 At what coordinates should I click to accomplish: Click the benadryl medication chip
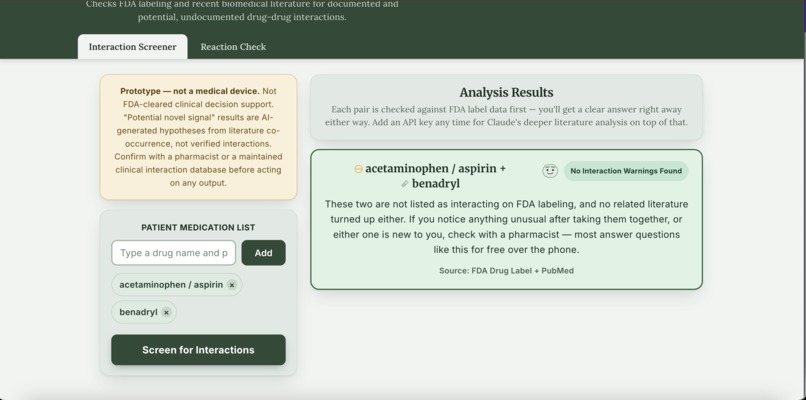144,312
